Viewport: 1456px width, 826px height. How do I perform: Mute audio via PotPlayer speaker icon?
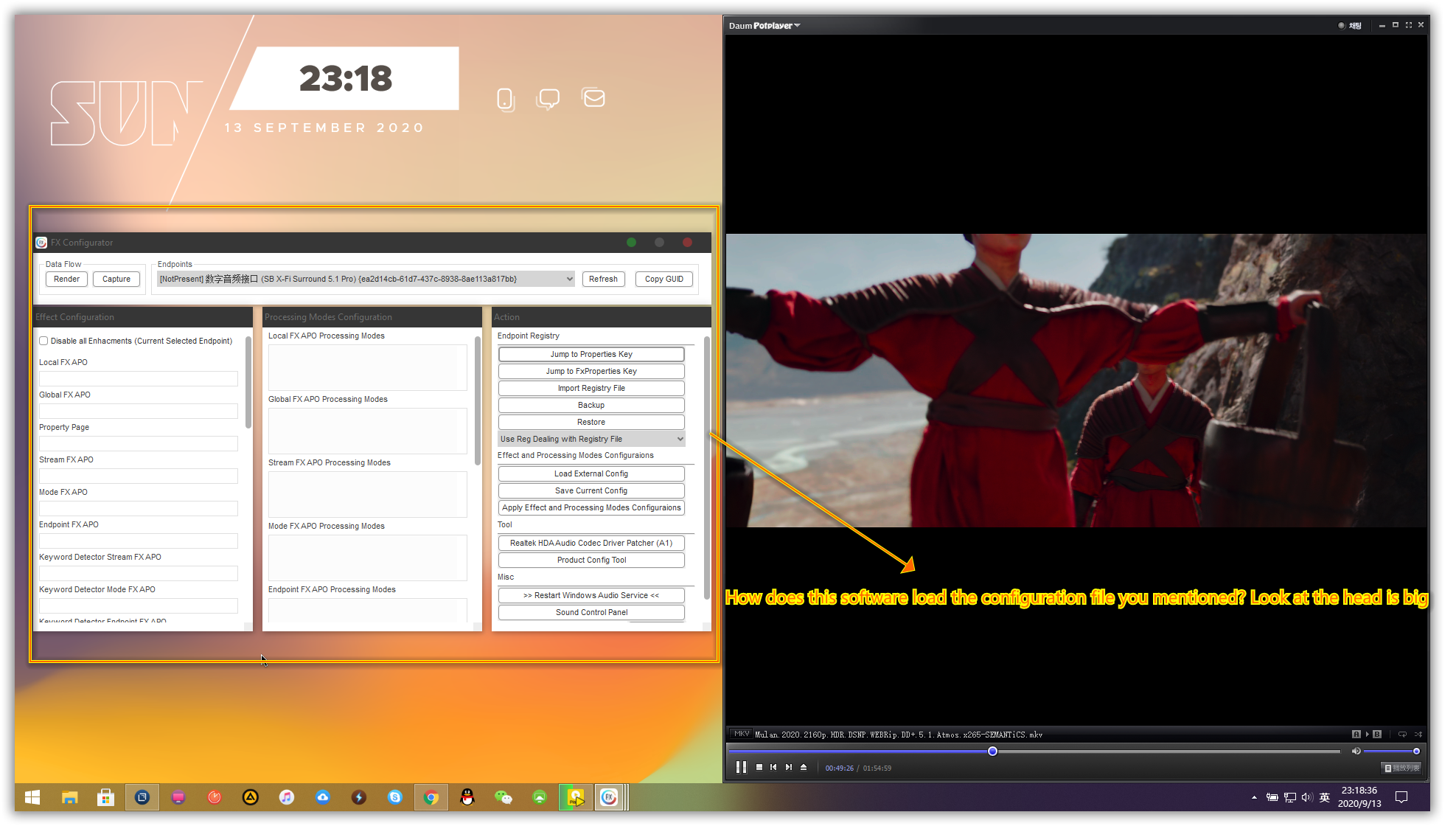pos(1356,751)
